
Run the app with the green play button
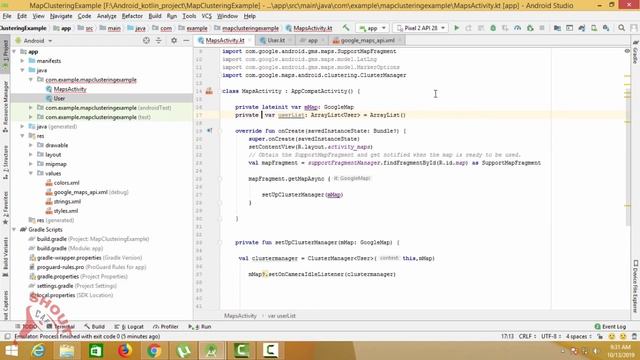coord(457,28)
